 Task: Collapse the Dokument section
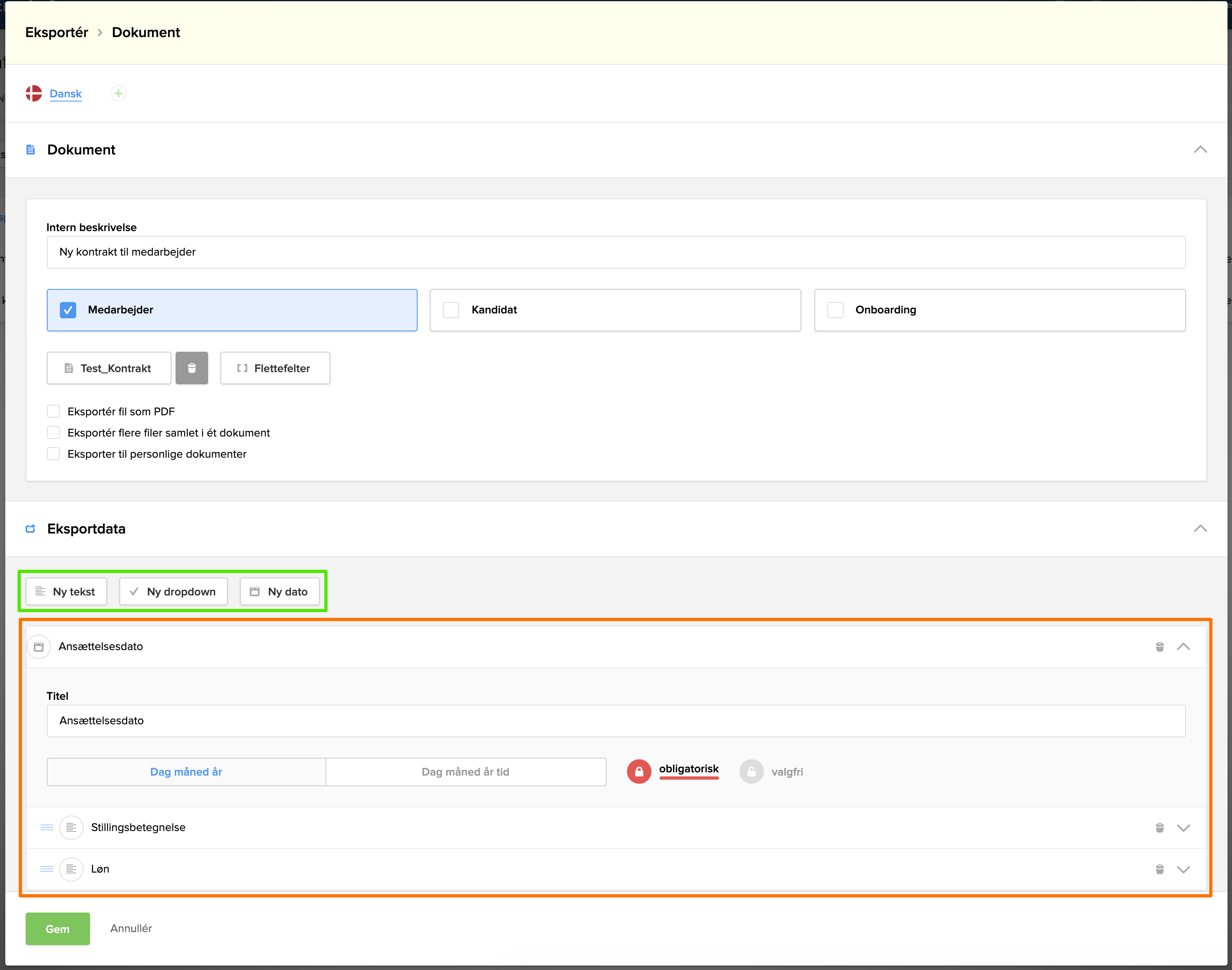pyautogui.click(x=1200, y=149)
